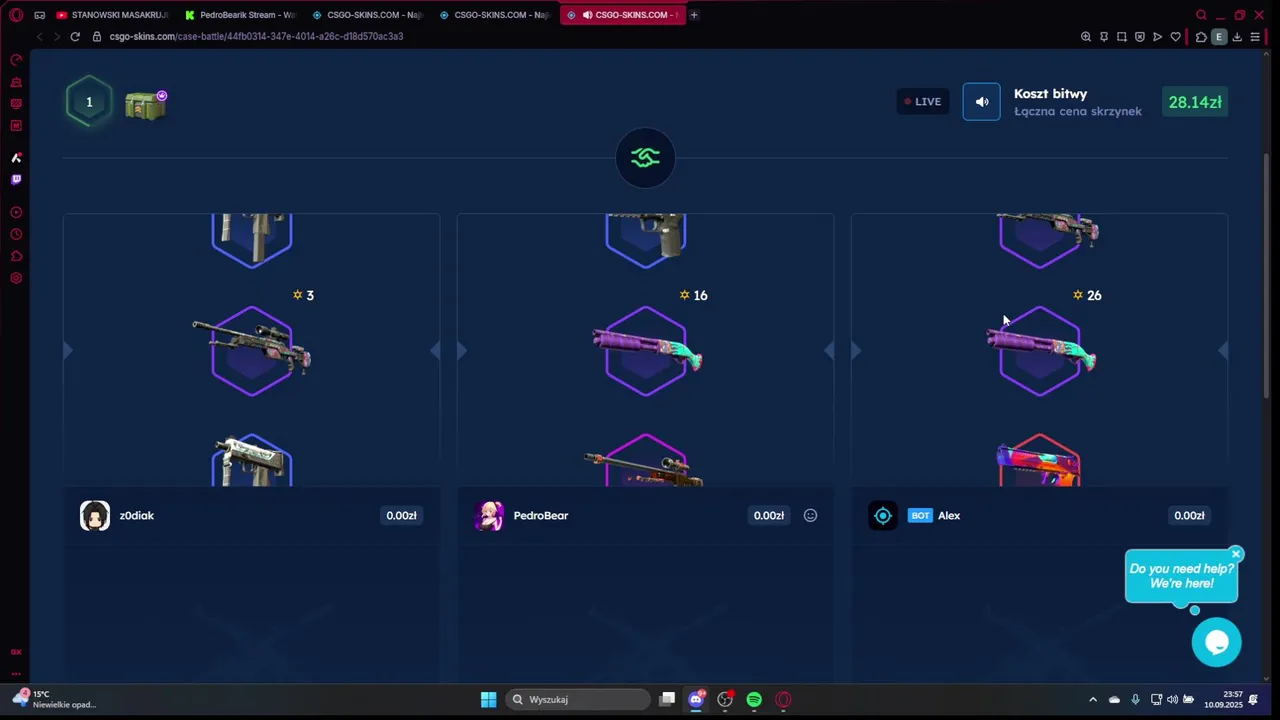Search open tabs with magnifier icon
This screenshot has height=720, width=1280.
1201,15
